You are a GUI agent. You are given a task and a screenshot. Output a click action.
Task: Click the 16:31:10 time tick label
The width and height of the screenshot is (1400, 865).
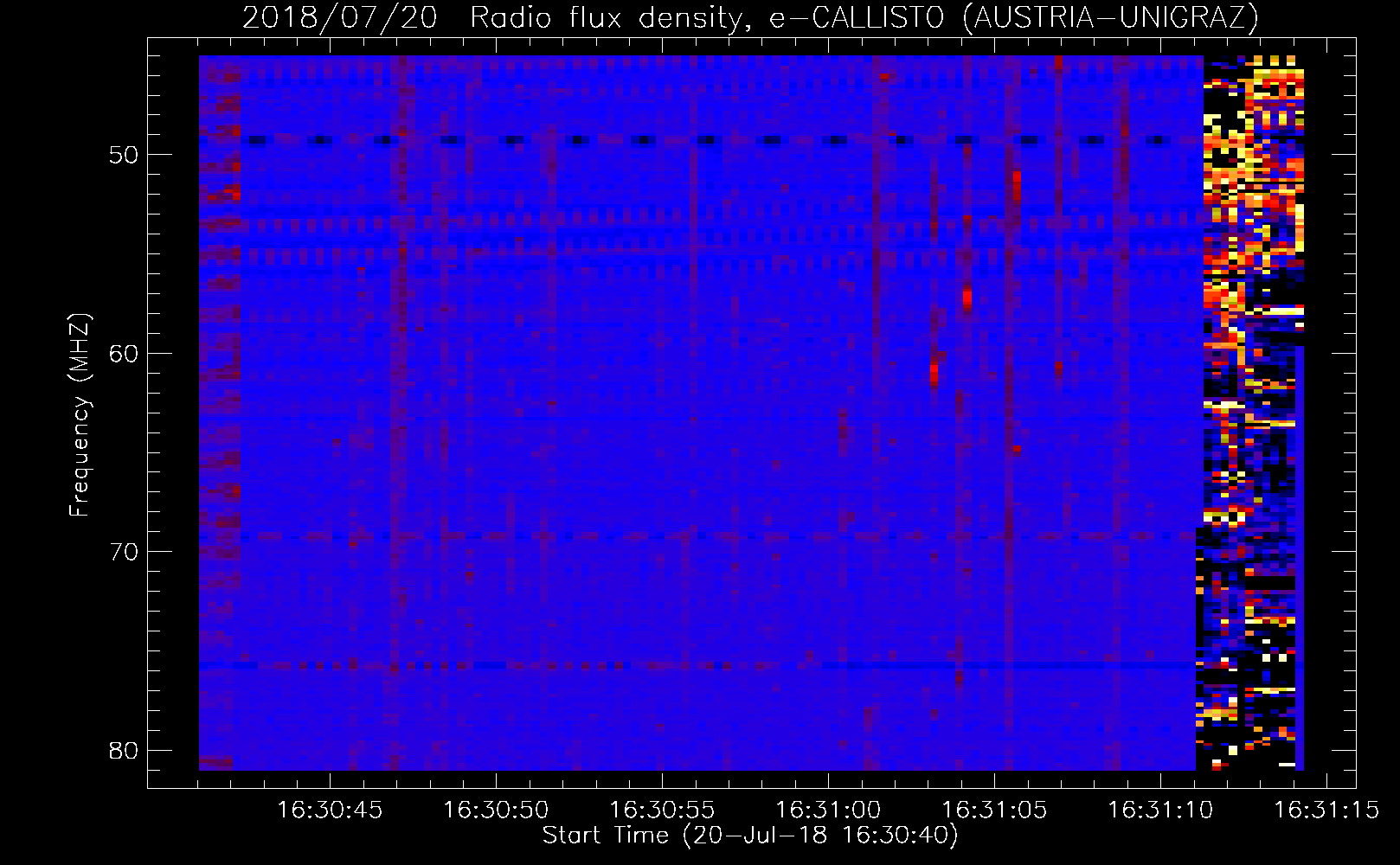(1160, 811)
